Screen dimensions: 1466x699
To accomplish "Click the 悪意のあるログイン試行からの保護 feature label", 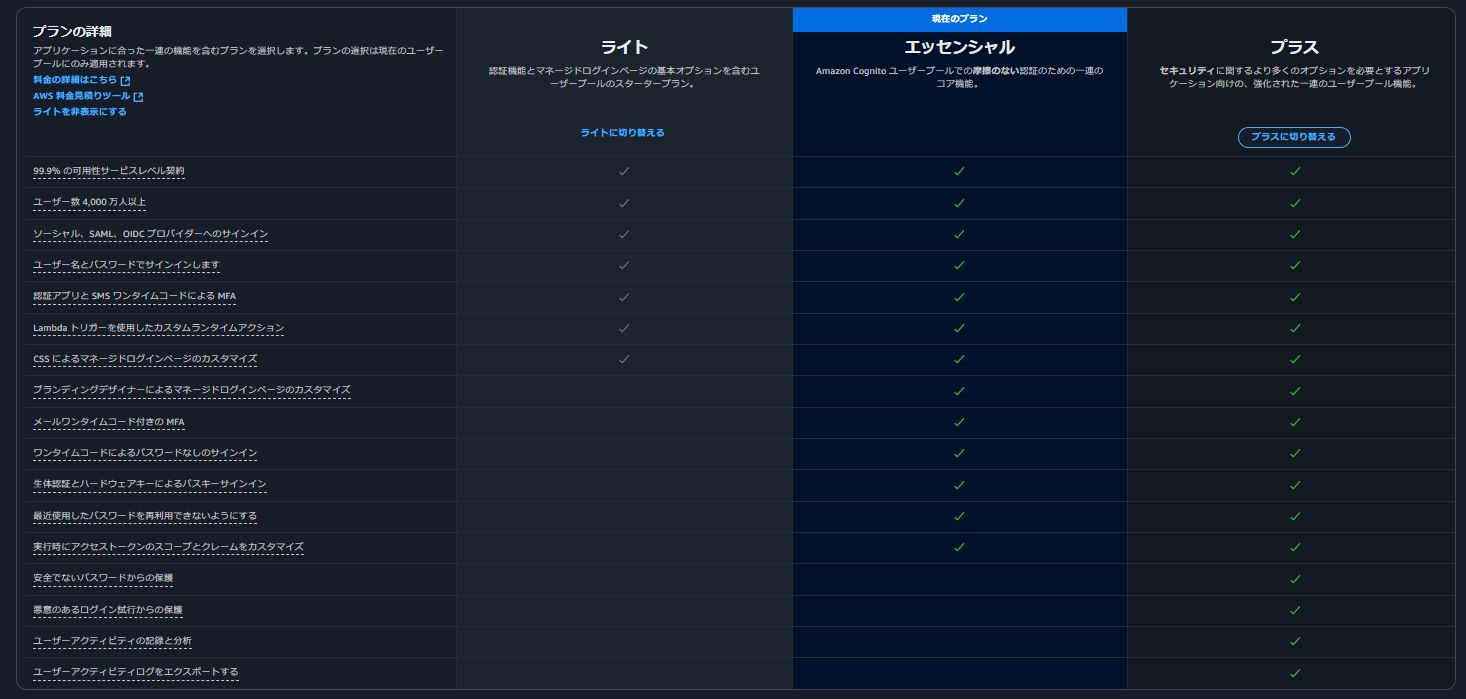I will pyautogui.click(x=107, y=610).
